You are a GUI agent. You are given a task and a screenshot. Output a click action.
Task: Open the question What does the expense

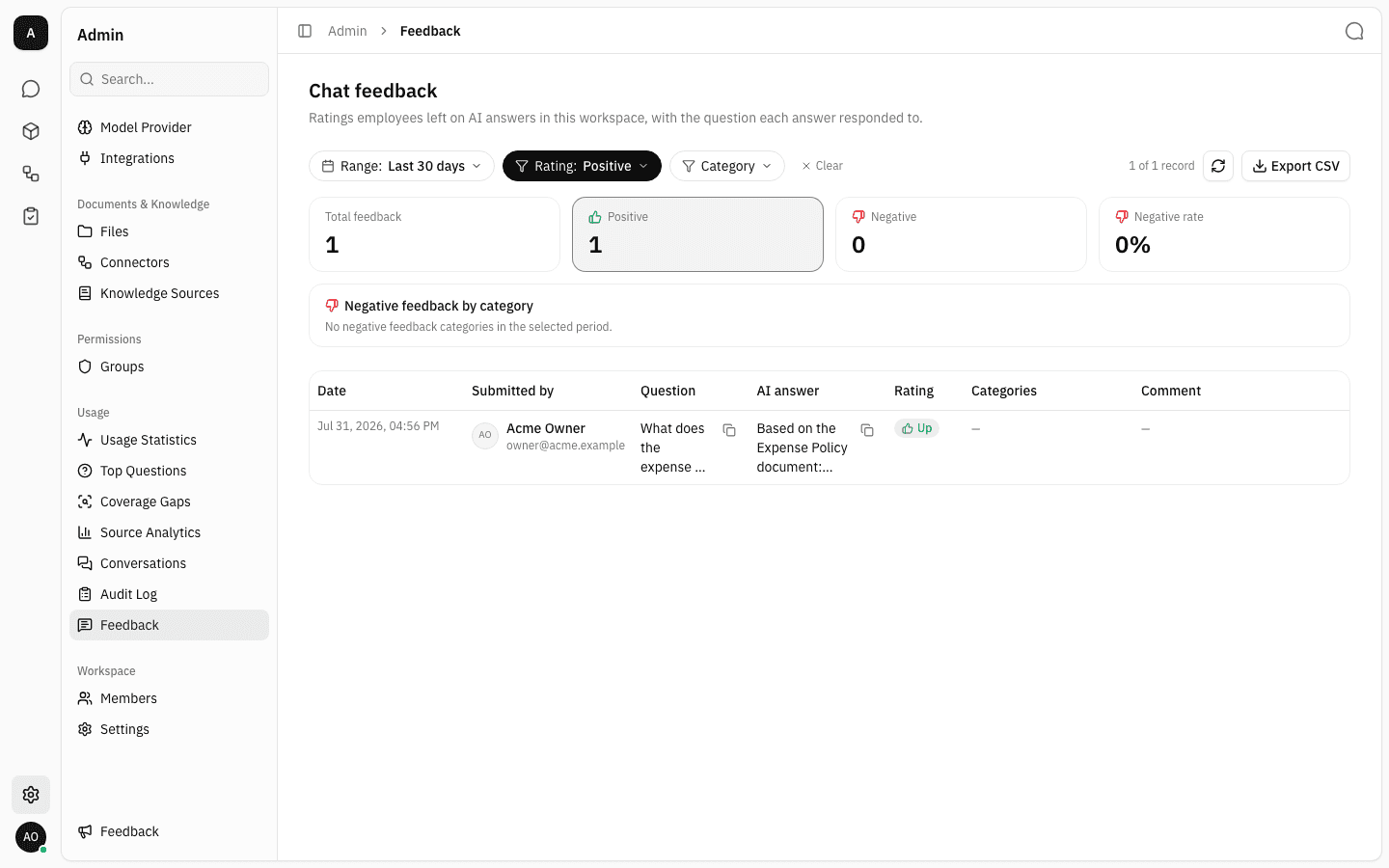(x=673, y=448)
